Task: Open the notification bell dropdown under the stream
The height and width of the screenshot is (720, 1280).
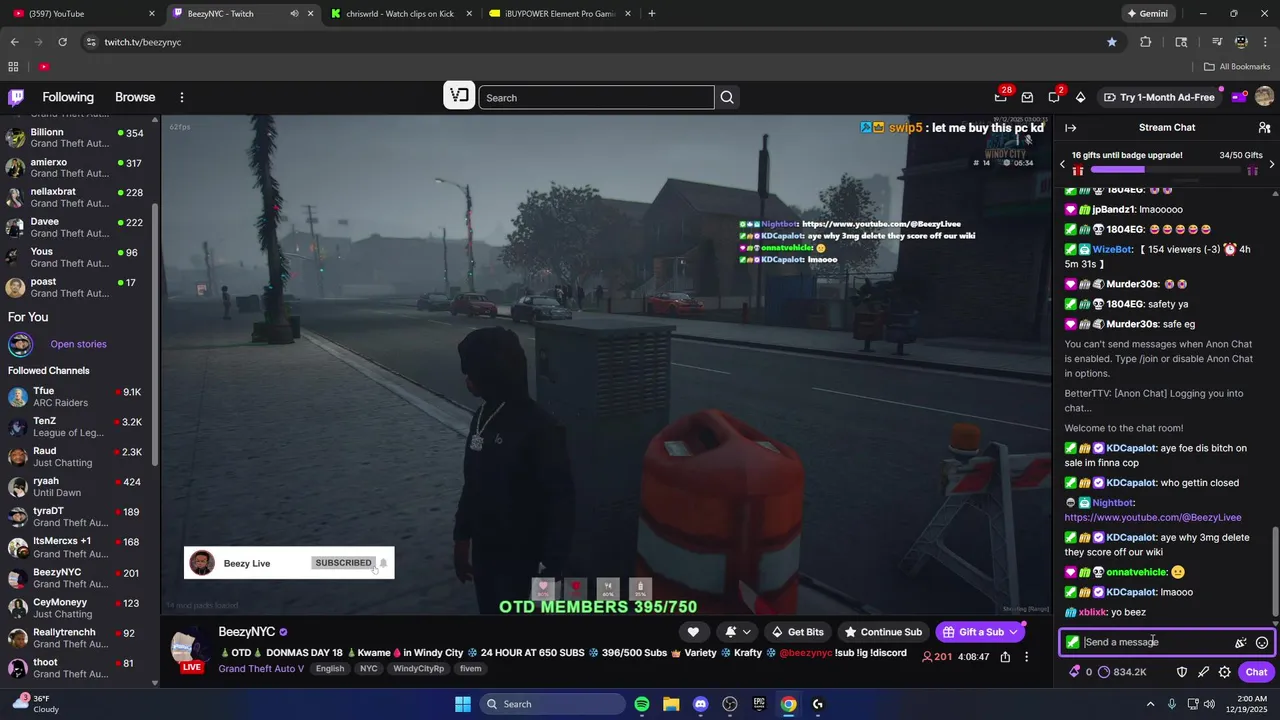Action: click(x=737, y=632)
